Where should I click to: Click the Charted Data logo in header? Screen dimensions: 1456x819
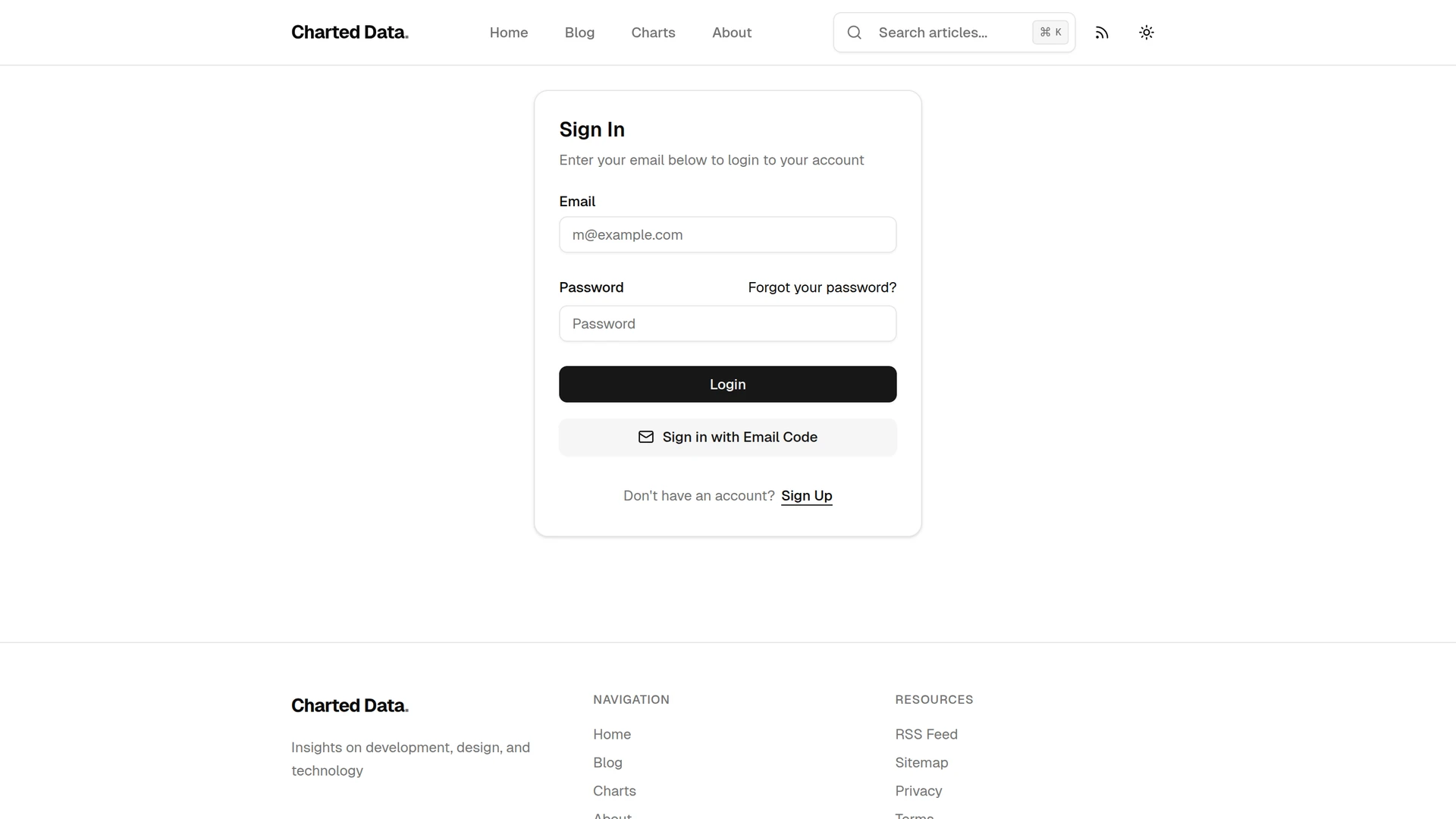point(350,33)
